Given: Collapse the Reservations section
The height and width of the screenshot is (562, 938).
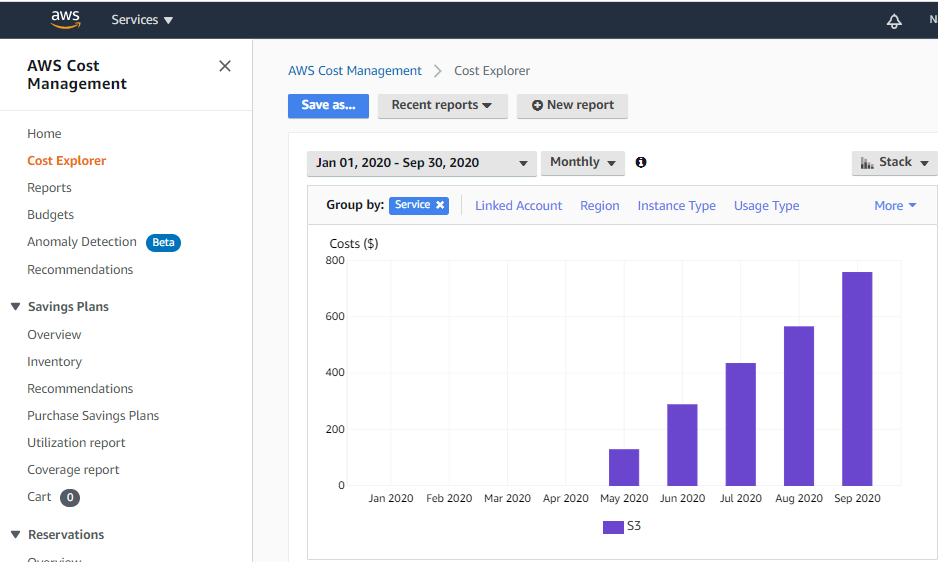Looking at the screenshot, I should click(x=16, y=534).
